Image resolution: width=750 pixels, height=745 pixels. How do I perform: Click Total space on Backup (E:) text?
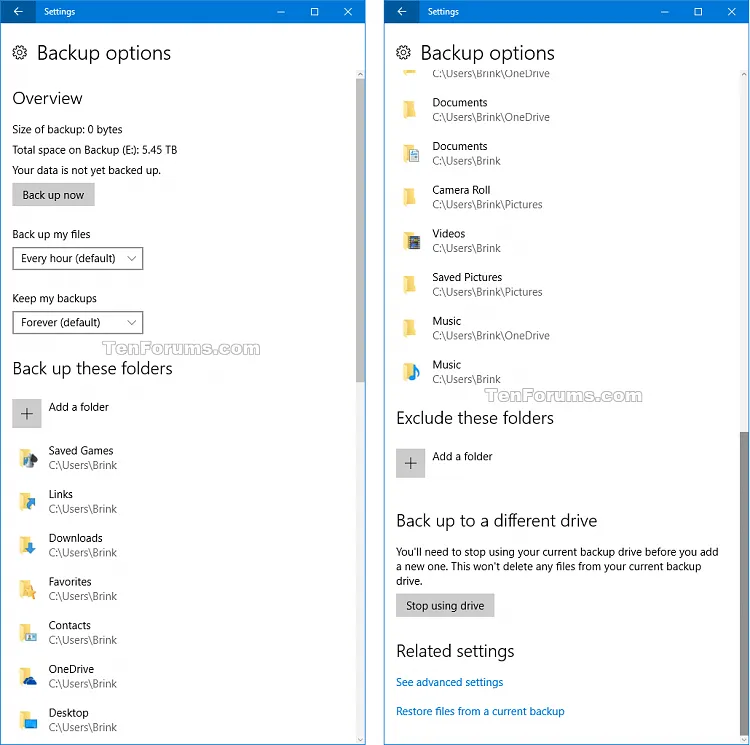pos(95,150)
